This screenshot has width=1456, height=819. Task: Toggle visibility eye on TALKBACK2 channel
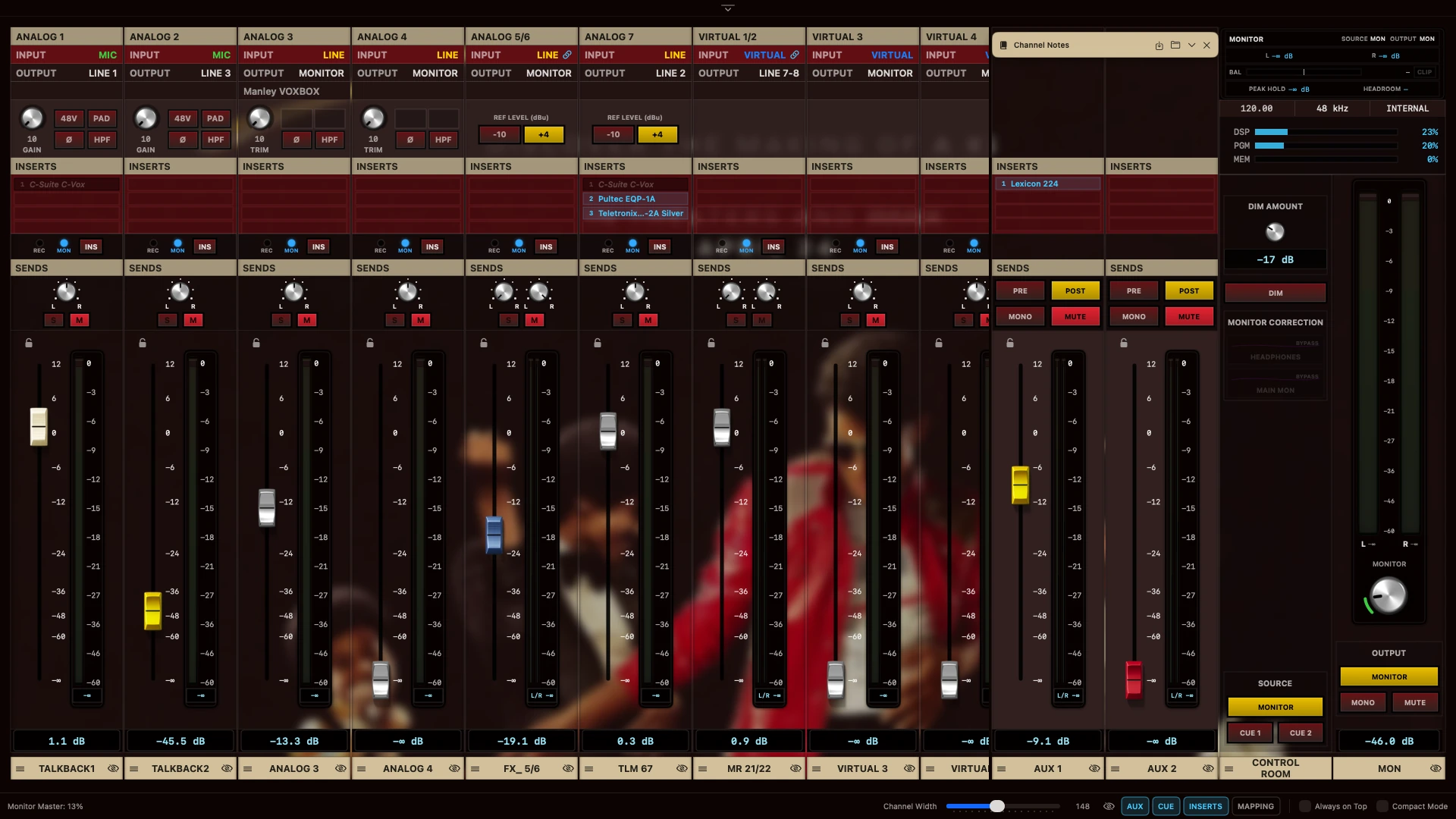point(227,769)
